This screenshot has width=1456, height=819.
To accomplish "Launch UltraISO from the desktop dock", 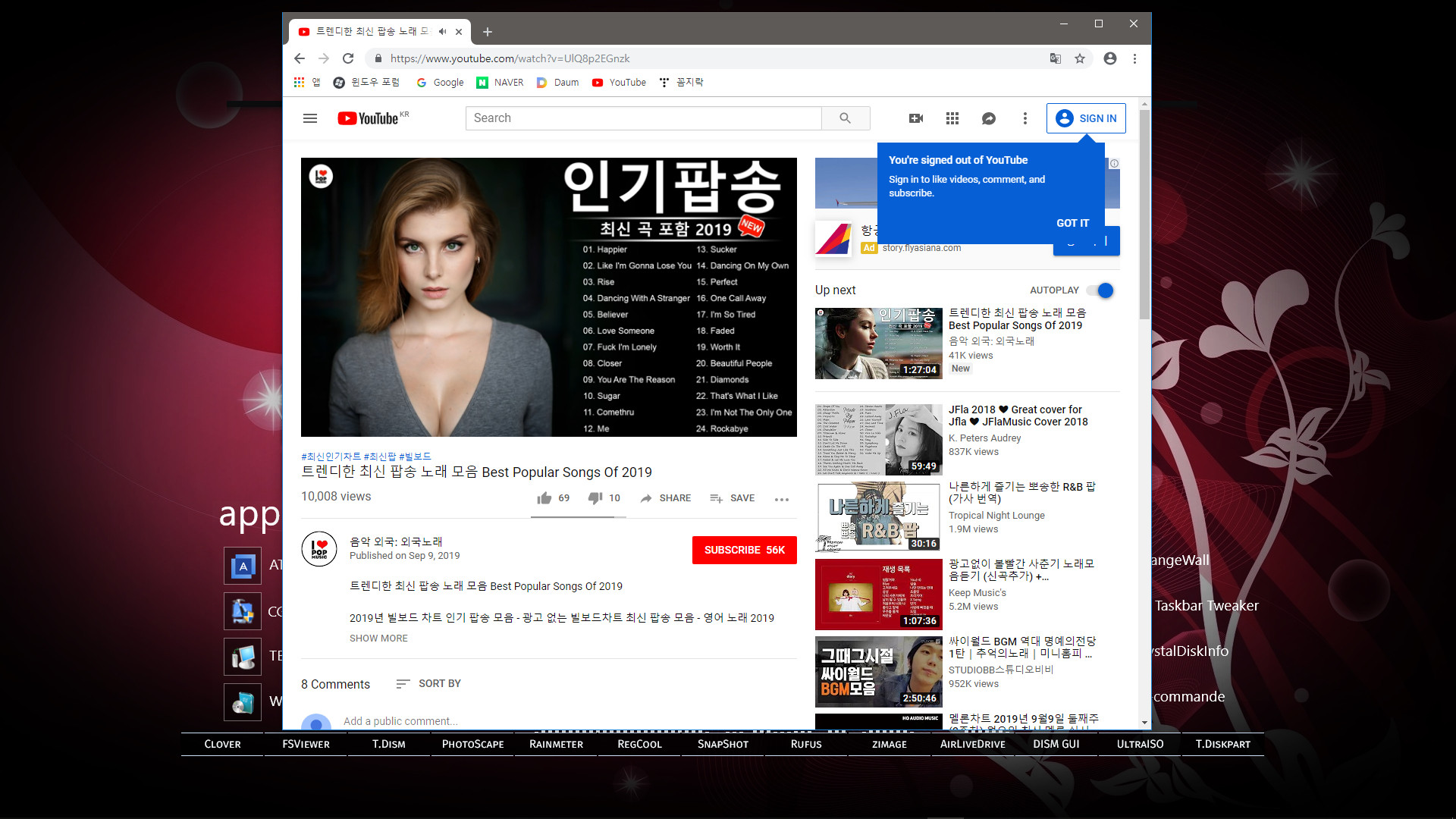I will coord(1140,745).
